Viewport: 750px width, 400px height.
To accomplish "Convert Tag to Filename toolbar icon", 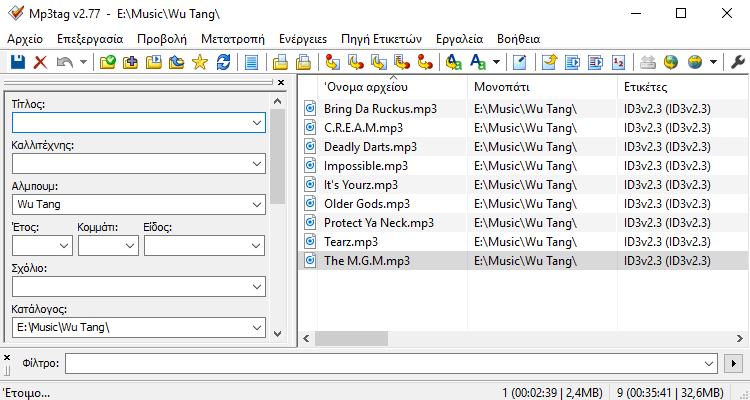I will pyautogui.click(x=332, y=62).
